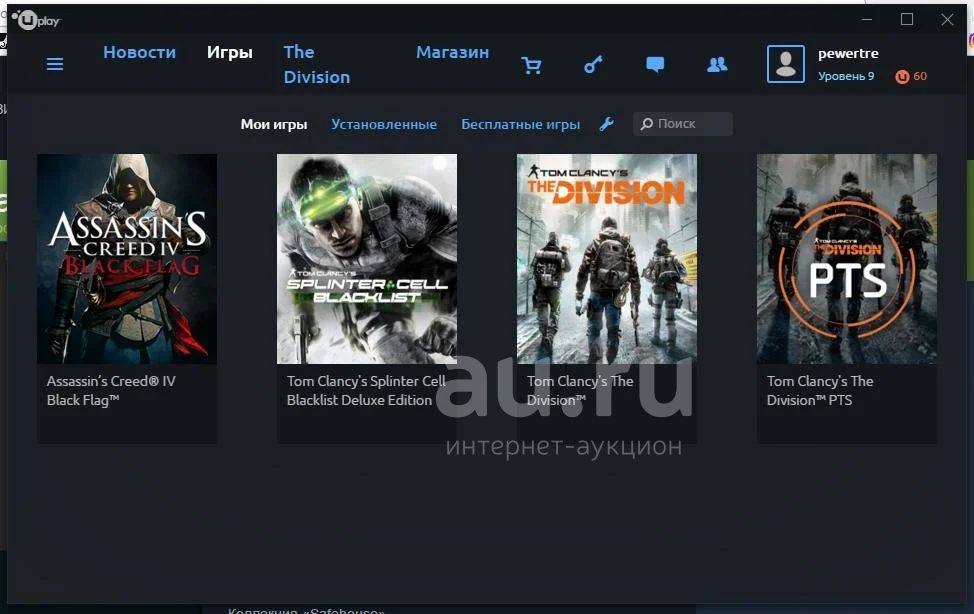
Task: Focus the Поиск search field
Action: 683,124
